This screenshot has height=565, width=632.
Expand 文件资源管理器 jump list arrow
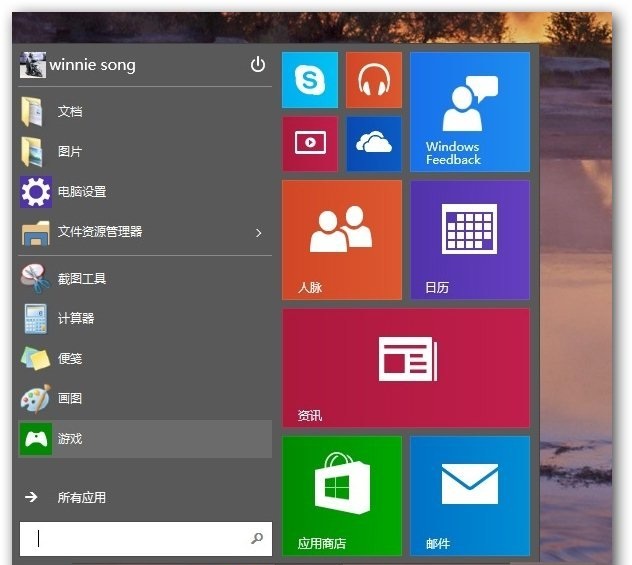coord(259,233)
